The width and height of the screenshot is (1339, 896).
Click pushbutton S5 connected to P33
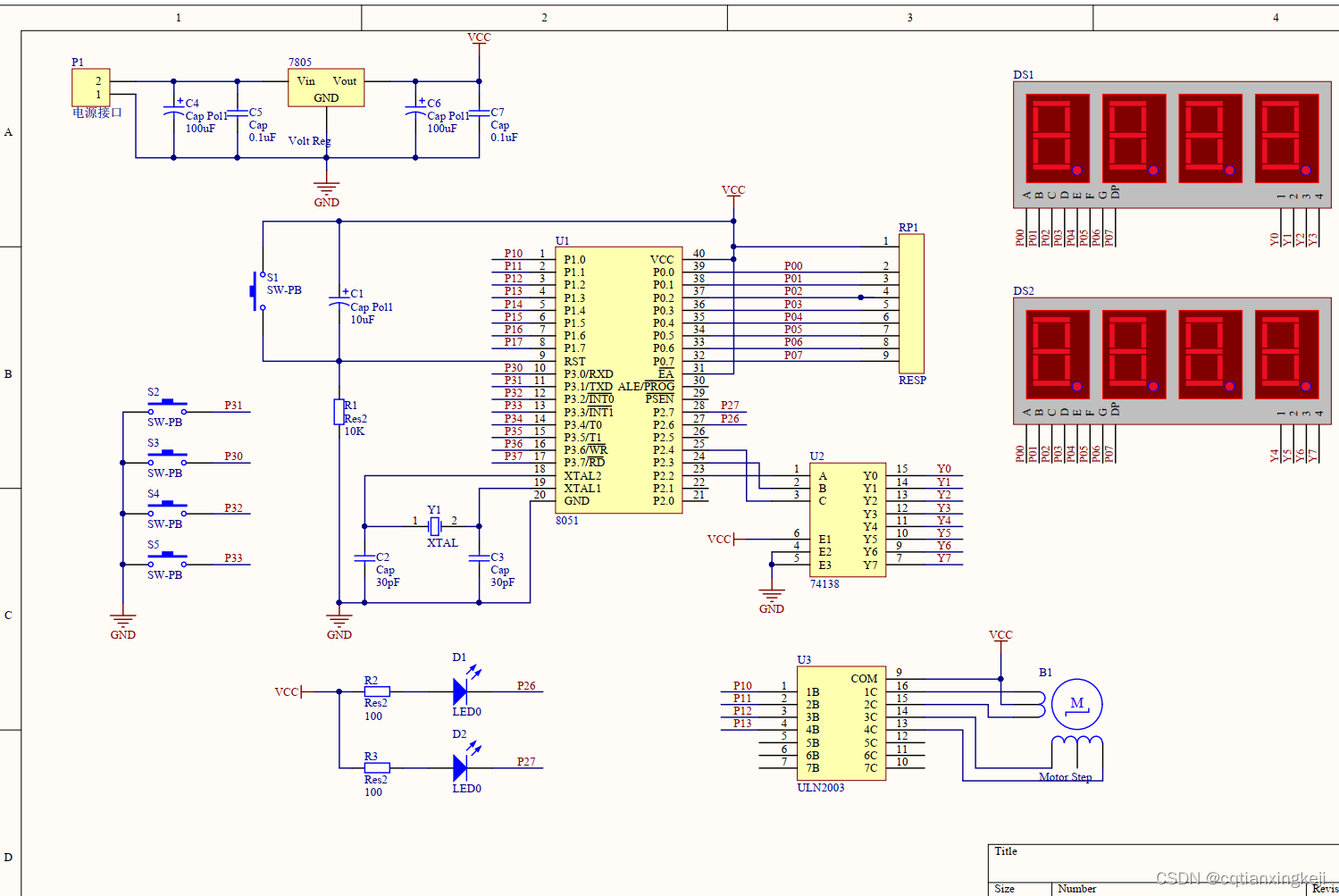tap(167, 559)
